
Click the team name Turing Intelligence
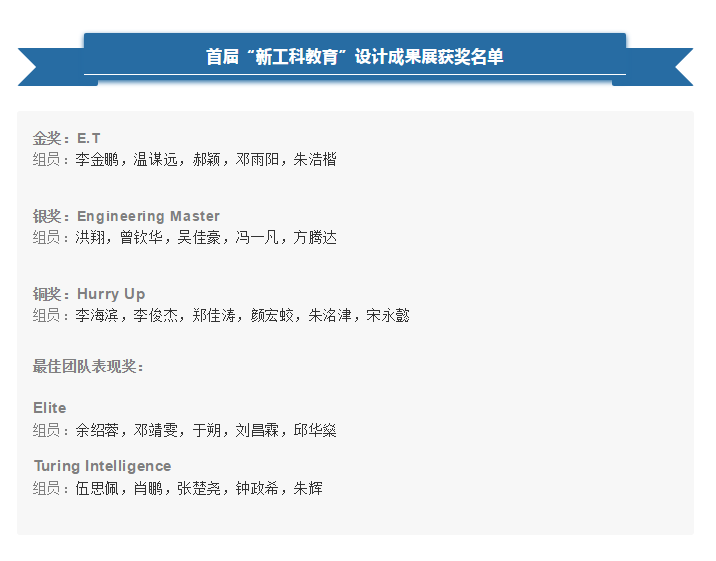pos(102,466)
